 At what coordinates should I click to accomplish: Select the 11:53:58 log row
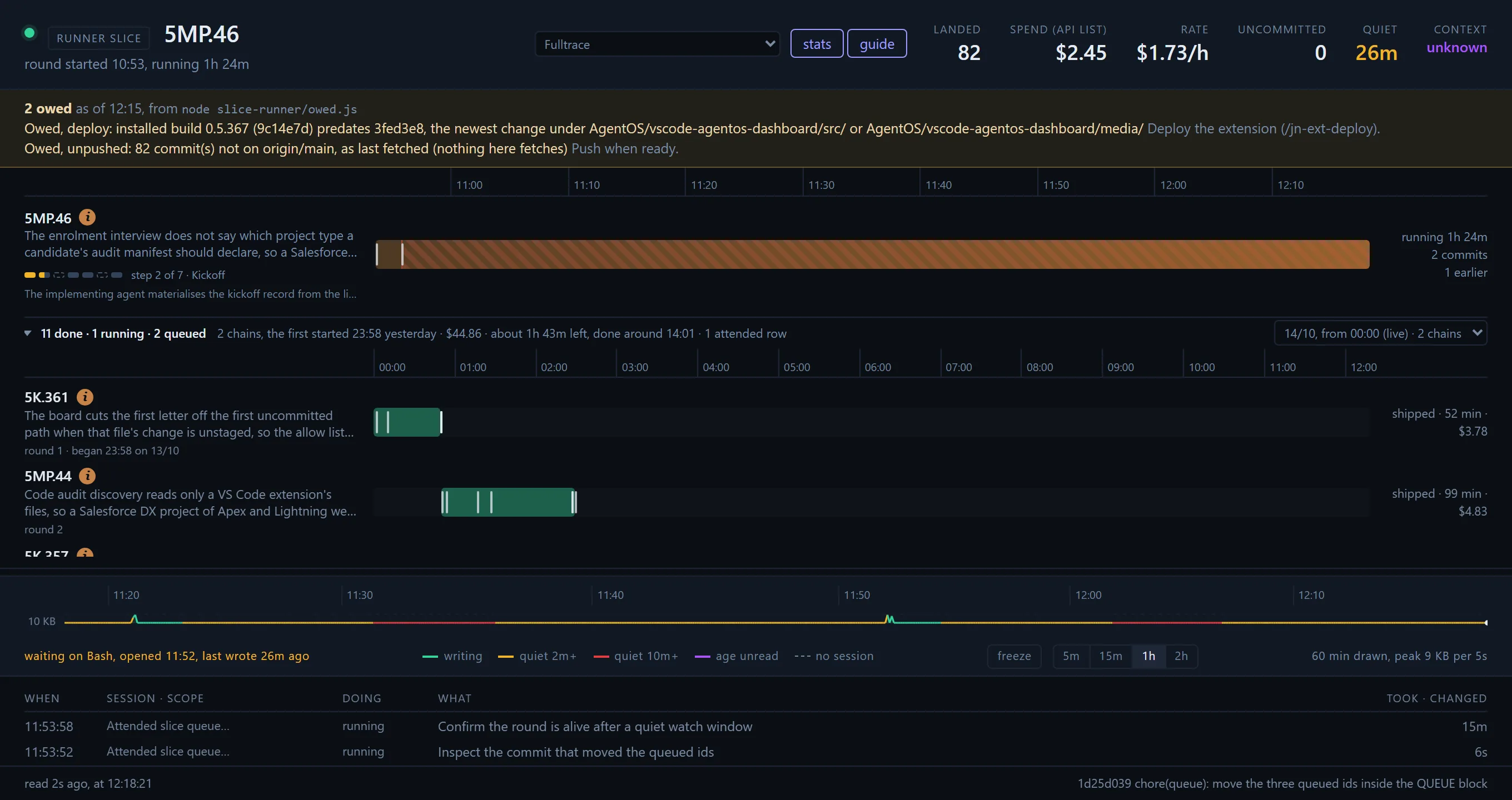pyautogui.click(x=755, y=726)
